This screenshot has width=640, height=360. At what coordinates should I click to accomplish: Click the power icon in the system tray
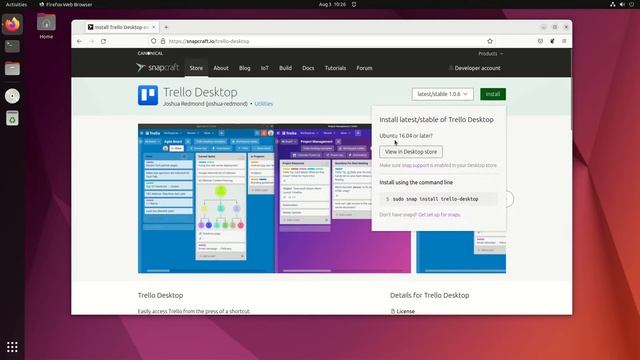pyautogui.click(x=631, y=4)
